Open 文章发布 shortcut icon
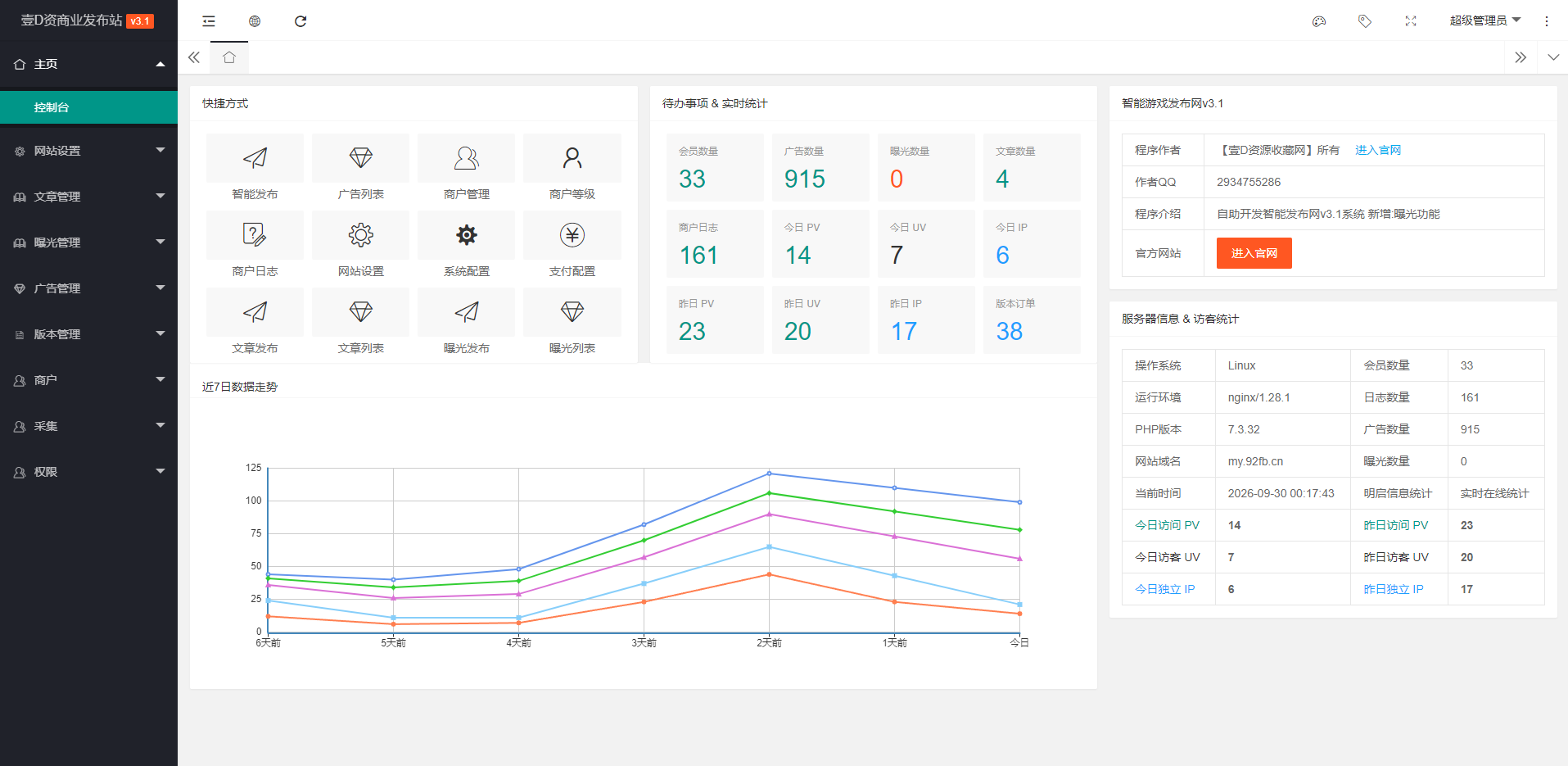The width and height of the screenshot is (1568, 766). pos(255,312)
